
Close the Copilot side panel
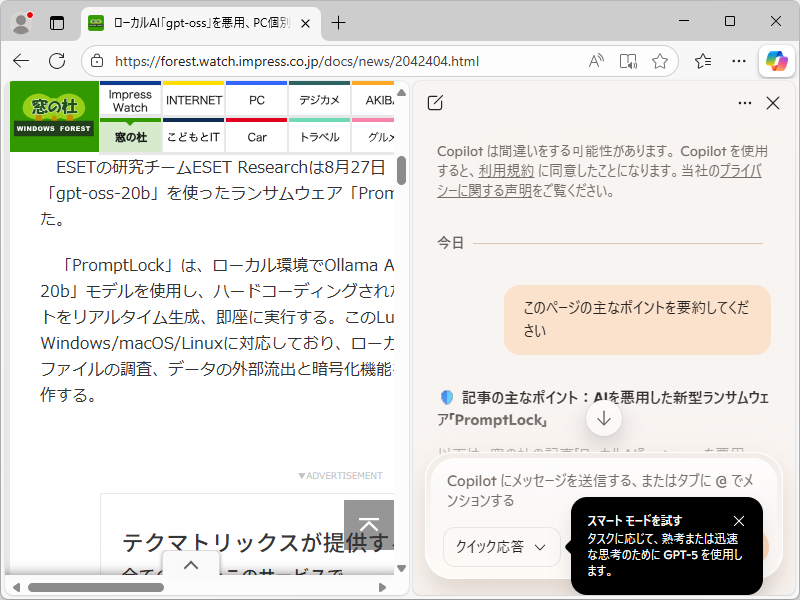click(773, 103)
